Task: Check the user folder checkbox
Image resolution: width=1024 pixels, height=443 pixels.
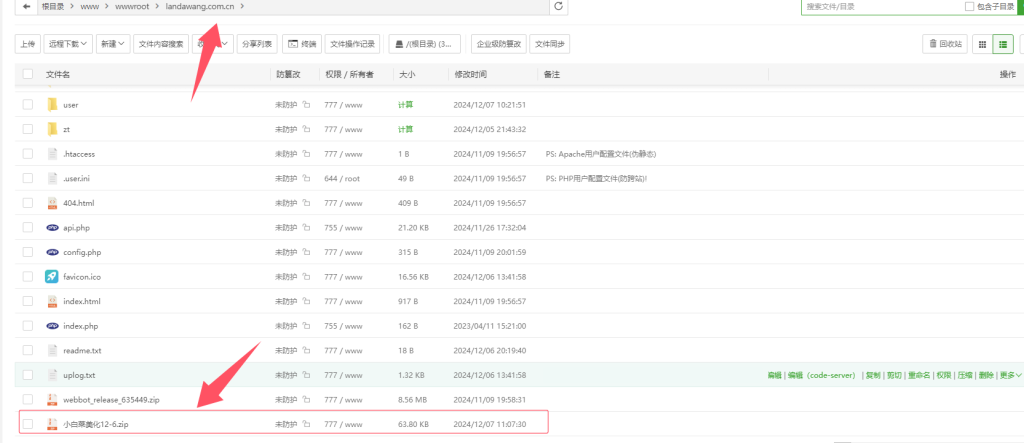Action: [27, 105]
